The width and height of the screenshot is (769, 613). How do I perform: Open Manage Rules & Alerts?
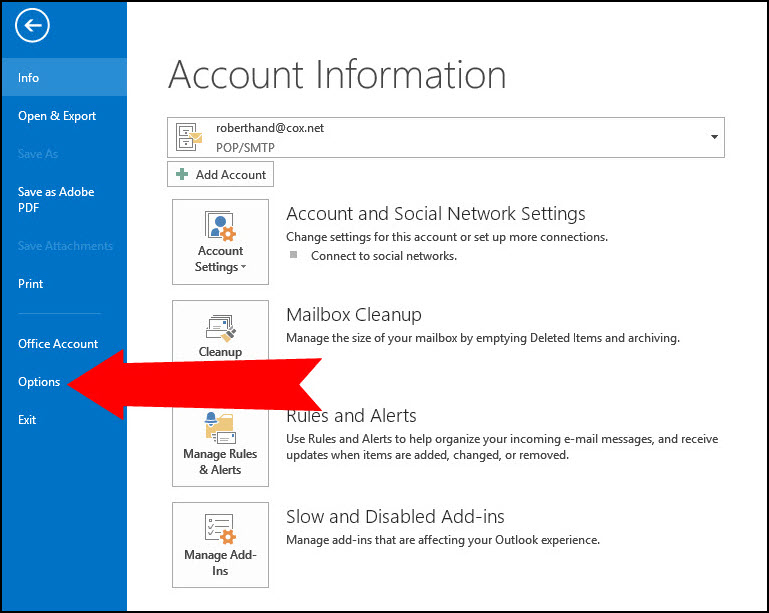tap(220, 447)
